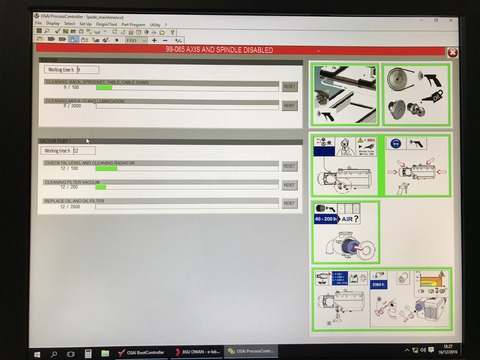The height and width of the screenshot is (360, 480).
Task: Launch Calculator from the taskbar
Action: [x=88, y=353]
